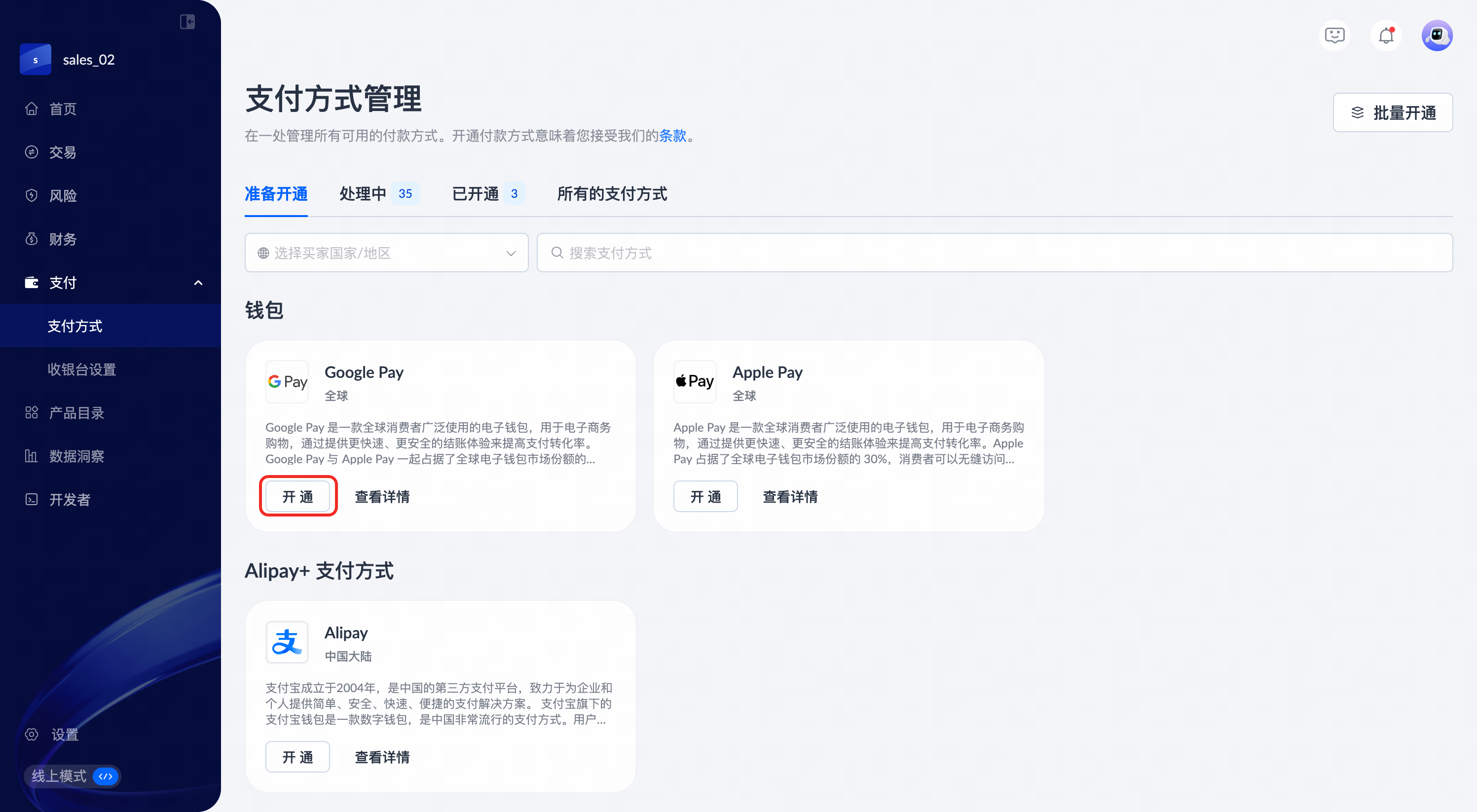This screenshot has height=812, width=1477.
Task: Click the 钱包 section heading
Action: 264,310
